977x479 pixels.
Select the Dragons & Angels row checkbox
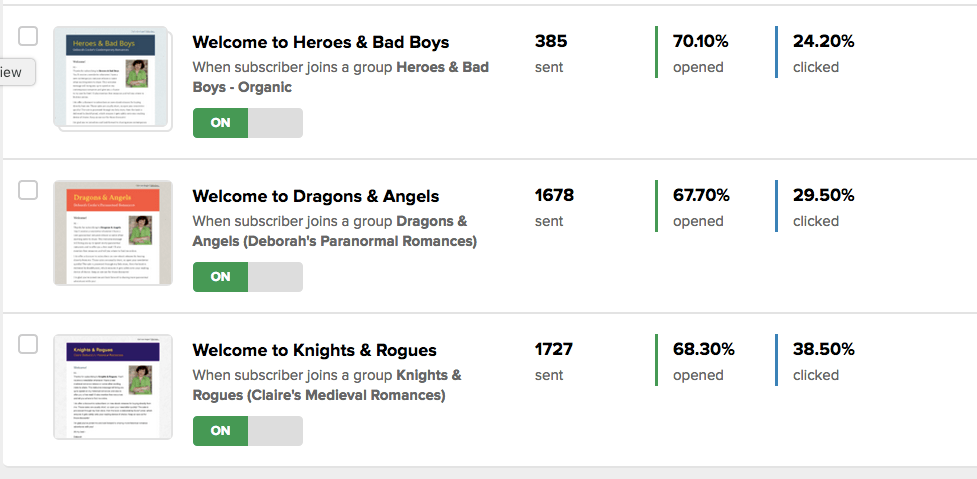[x=28, y=190]
